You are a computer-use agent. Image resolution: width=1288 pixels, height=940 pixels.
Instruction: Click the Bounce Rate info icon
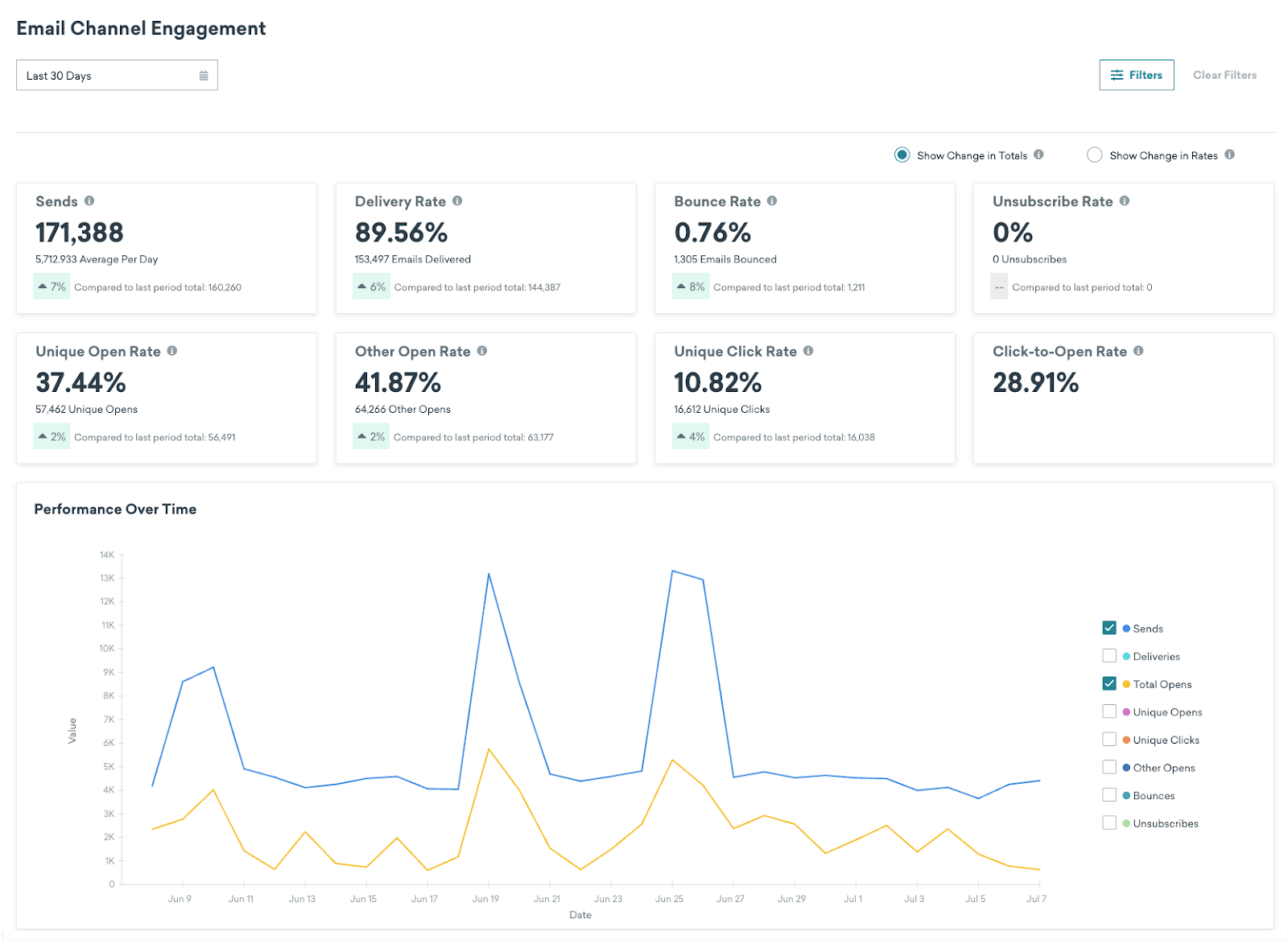coord(774,201)
